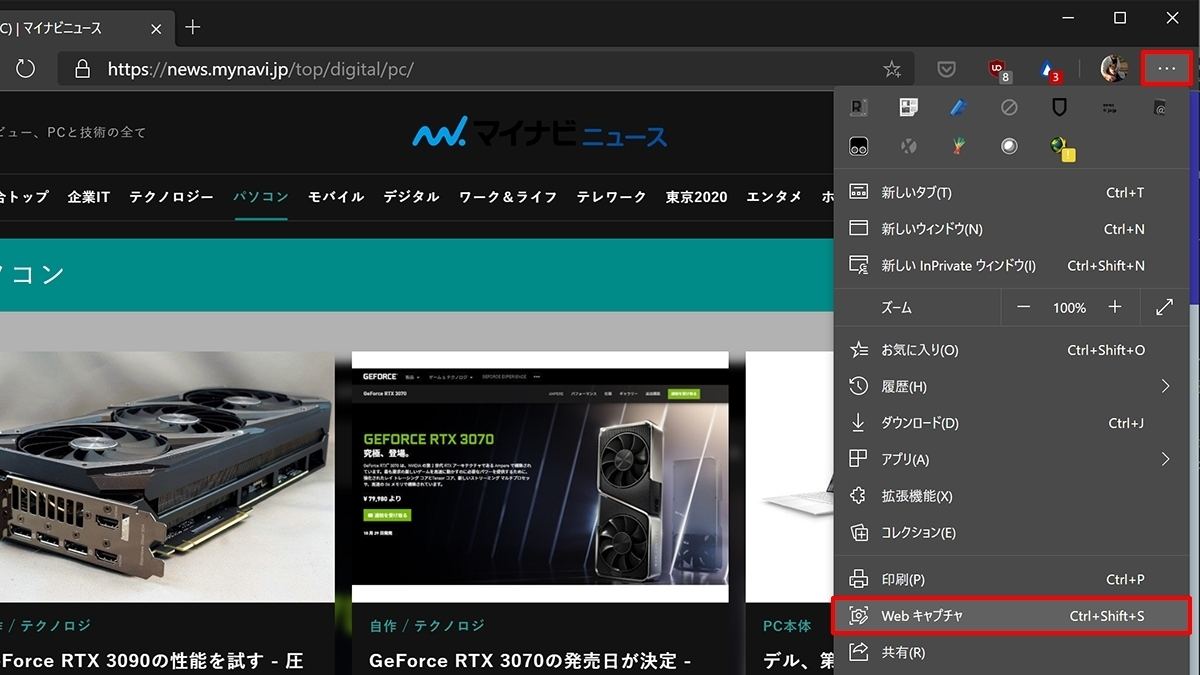The height and width of the screenshot is (675, 1200).
Task: Click the blue extension icon with badge 3
Action: click(x=1048, y=69)
